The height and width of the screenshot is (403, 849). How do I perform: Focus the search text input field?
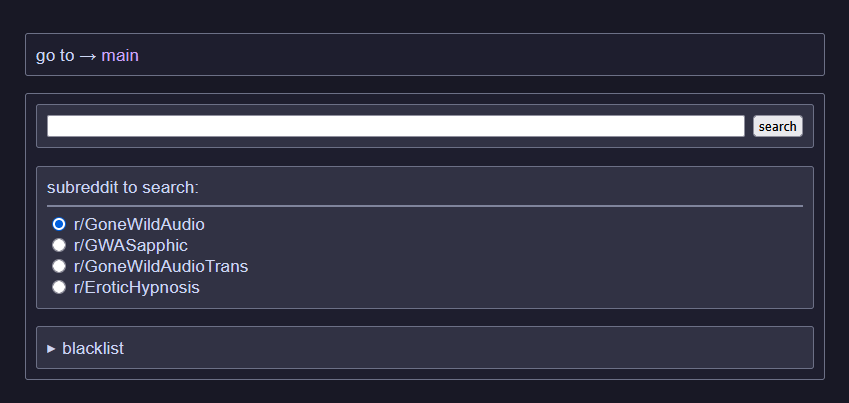click(395, 126)
